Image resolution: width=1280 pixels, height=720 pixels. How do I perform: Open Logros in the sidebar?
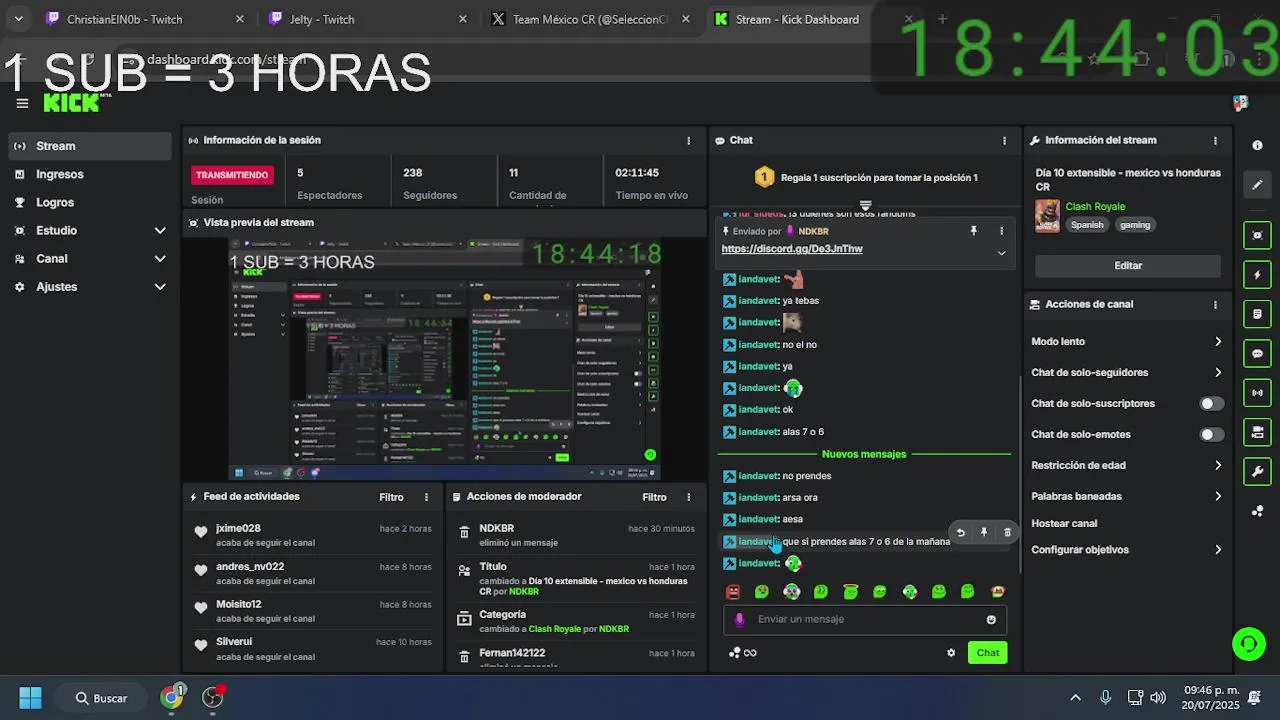point(90,202)
